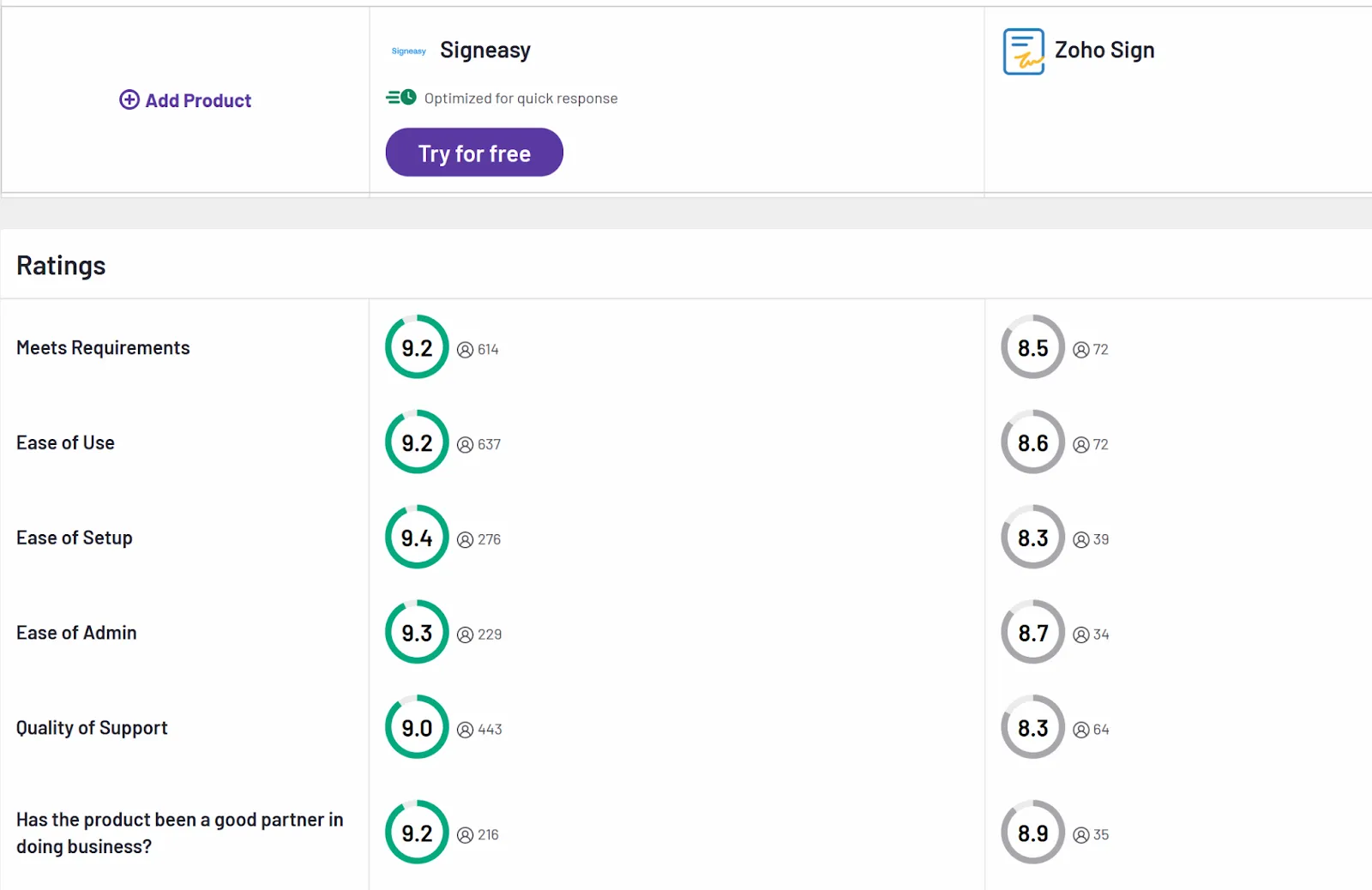Click the good partner in business label
The image size is (1372, 890).
180,833
